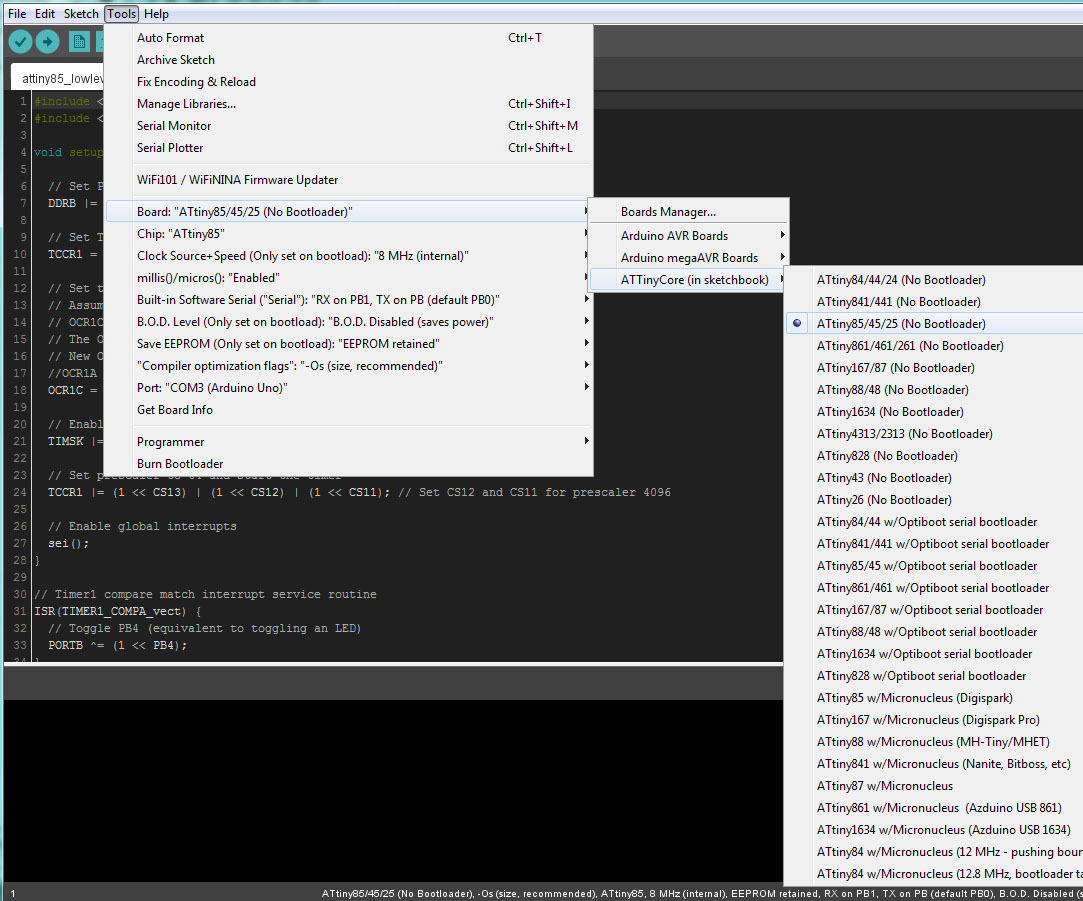Open the File menu
This screenshot has width=1083, height=901.
(17, 14)
